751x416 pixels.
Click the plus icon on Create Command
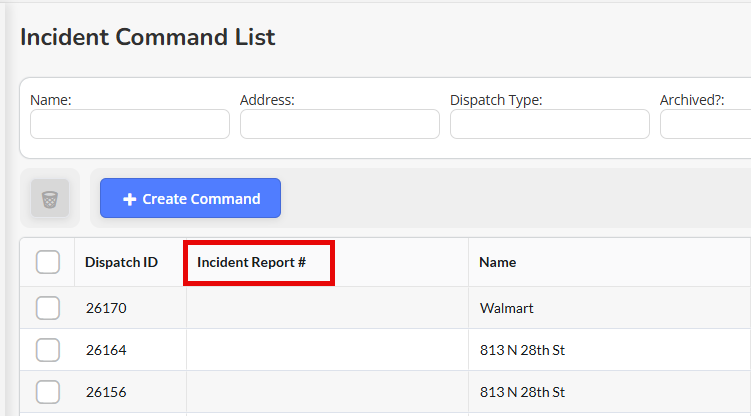point(129,199)
